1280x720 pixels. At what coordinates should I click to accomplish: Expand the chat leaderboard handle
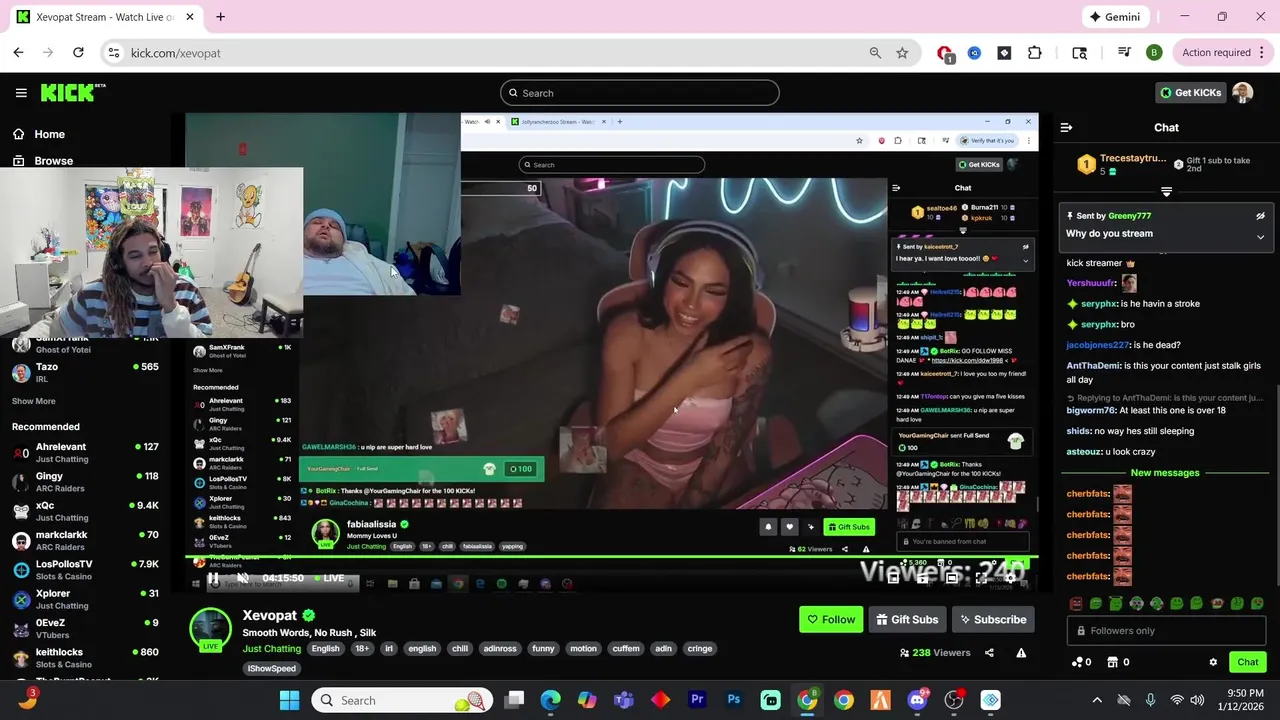(1166, 191)
